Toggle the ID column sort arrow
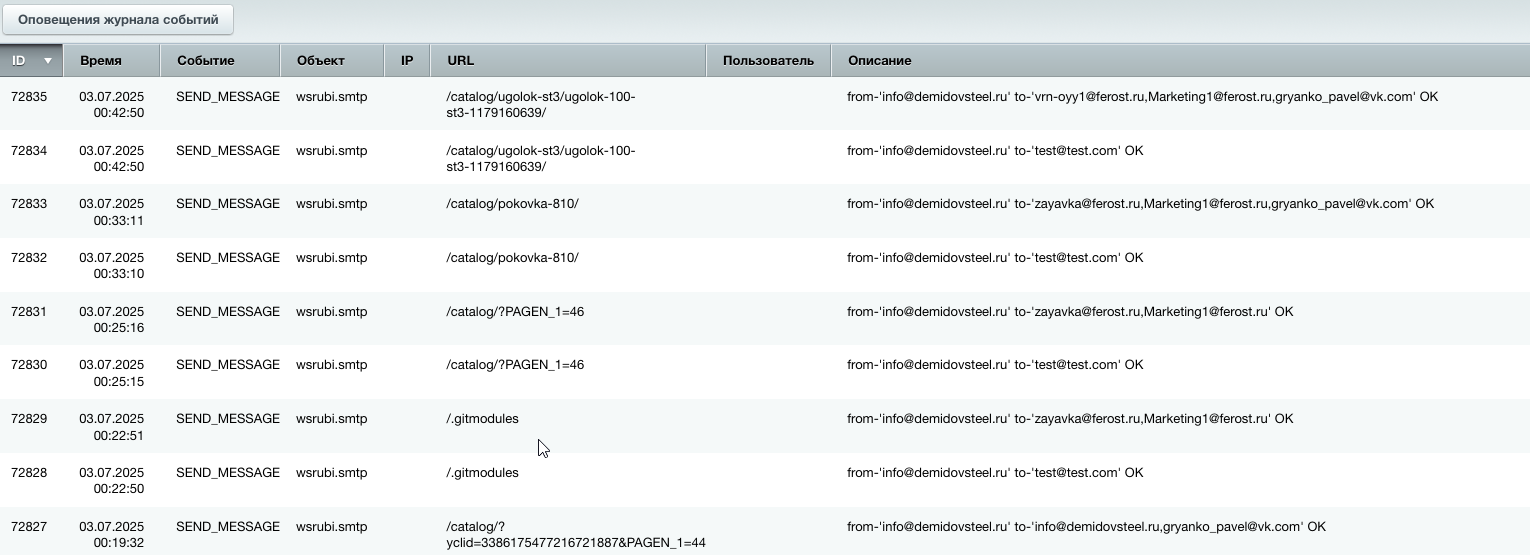This screenshot has width=1530, height=555. [48, 61]
